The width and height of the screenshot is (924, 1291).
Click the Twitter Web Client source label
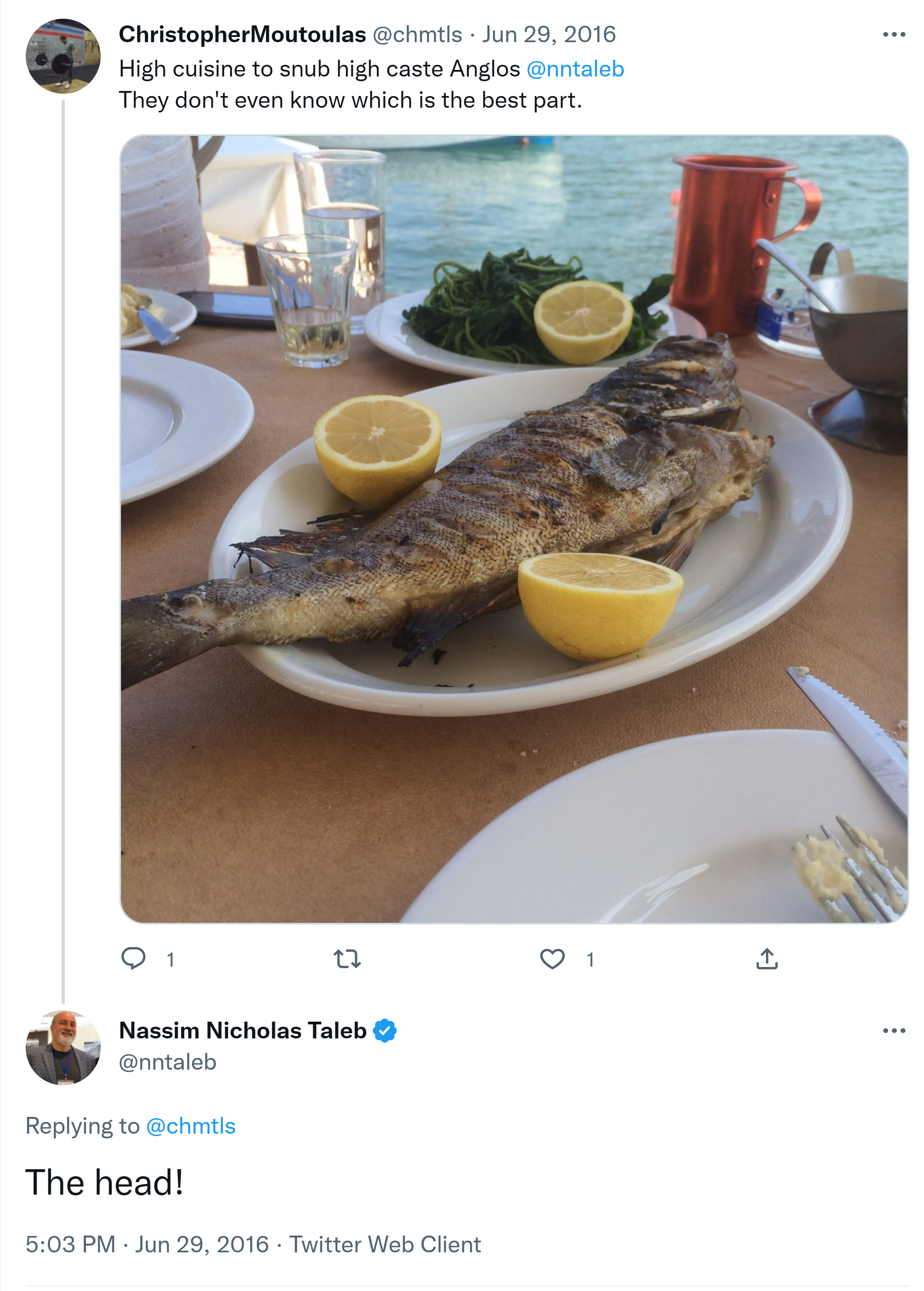[x=385, y=1244]
